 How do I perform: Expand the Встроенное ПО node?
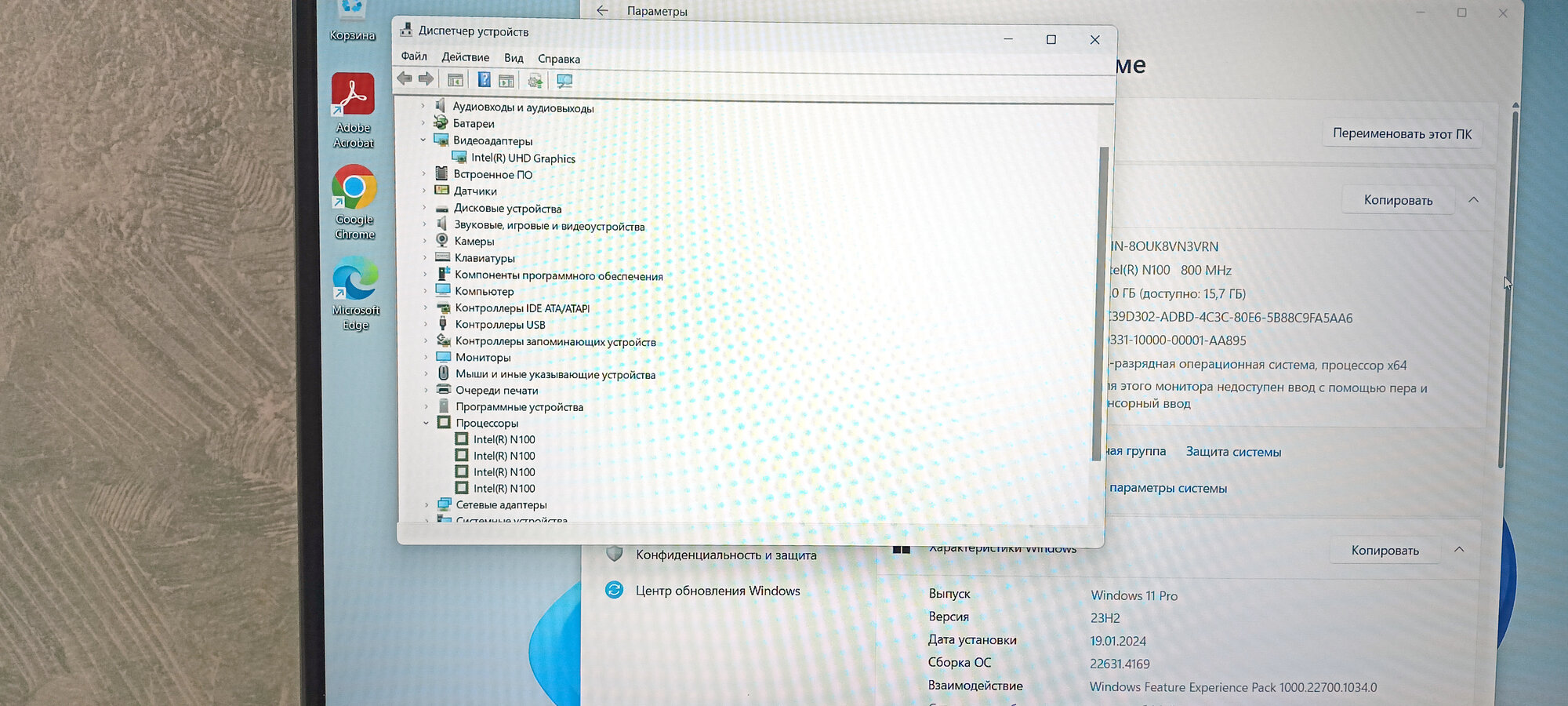[424, 174]
